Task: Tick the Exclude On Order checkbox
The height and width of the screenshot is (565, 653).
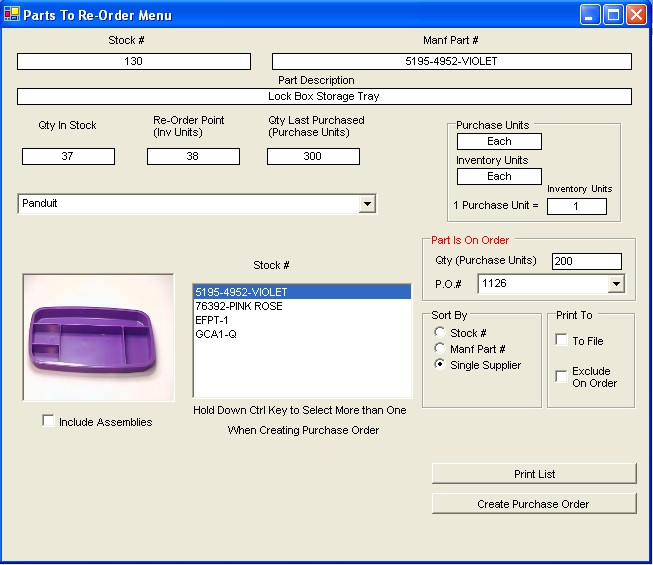Action: (x=561, y=376)
